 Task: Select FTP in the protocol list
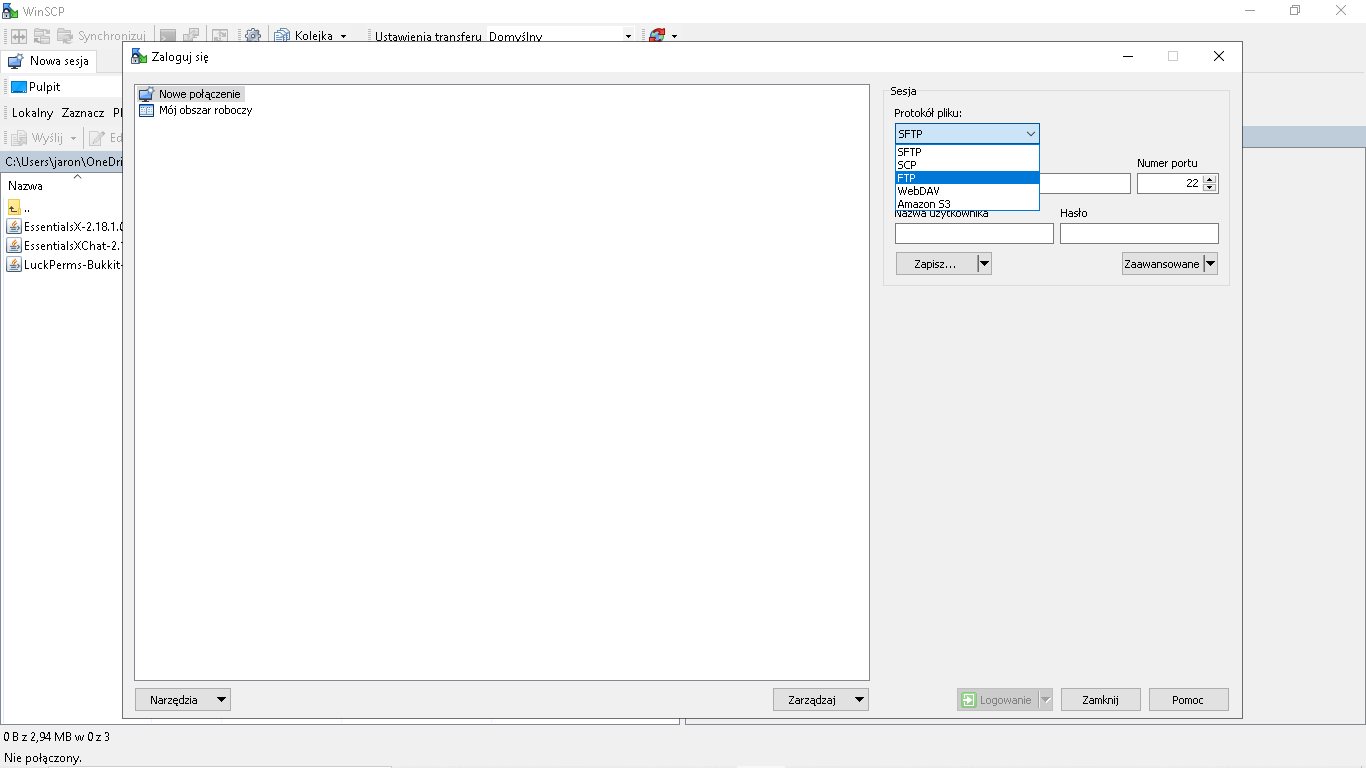click(966, 178)
